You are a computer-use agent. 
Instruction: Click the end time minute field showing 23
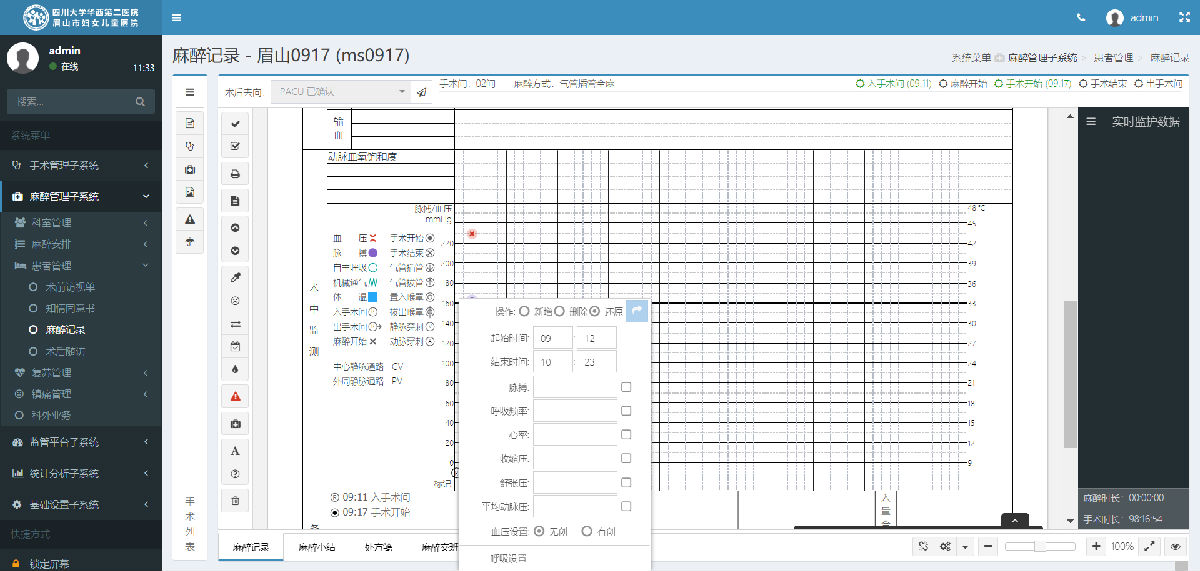(598, 362)
